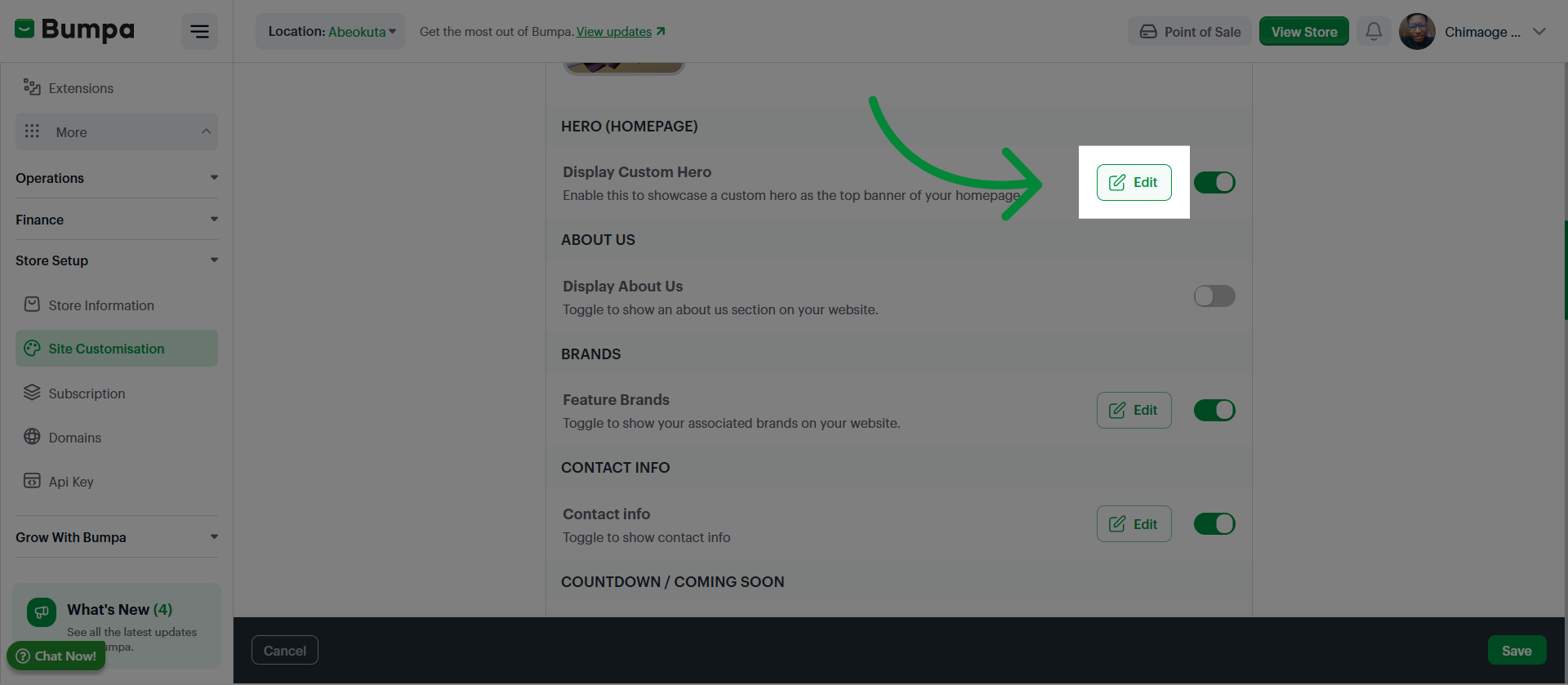Collapse the Store Setup section arrow
This screenshot has width=1568, height=685.
click(x=214, y=260)
